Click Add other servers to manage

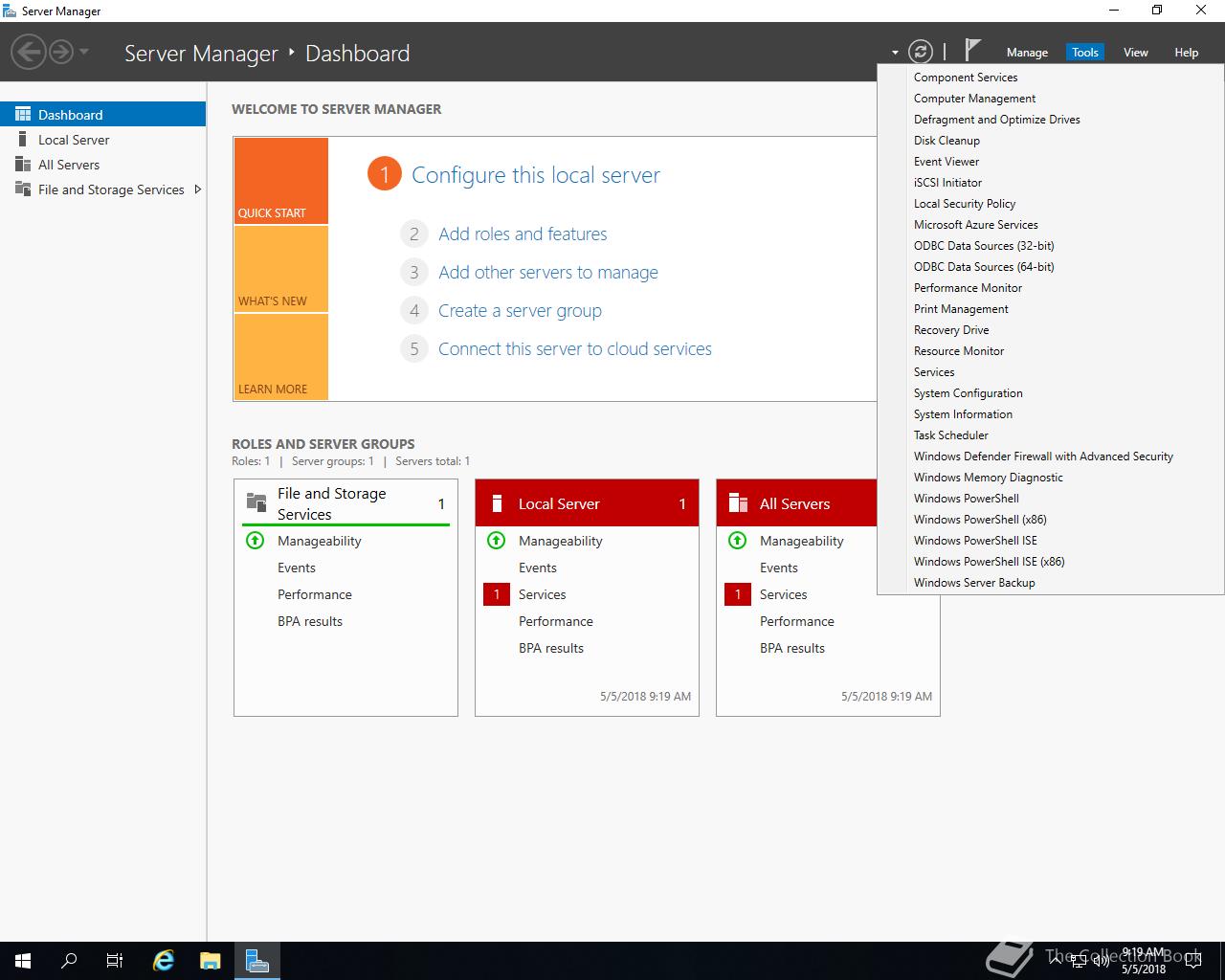(x=548, y=272)
